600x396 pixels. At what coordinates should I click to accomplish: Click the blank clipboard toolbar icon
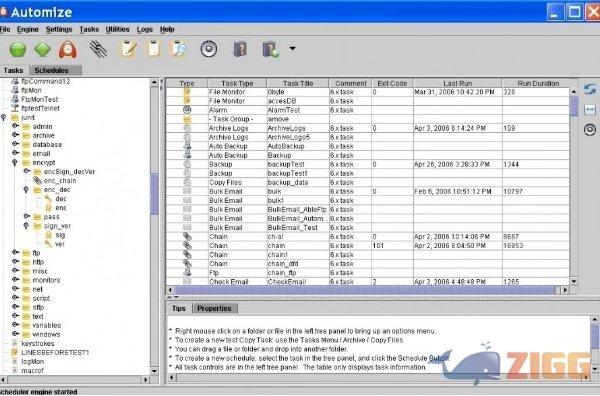154,49
